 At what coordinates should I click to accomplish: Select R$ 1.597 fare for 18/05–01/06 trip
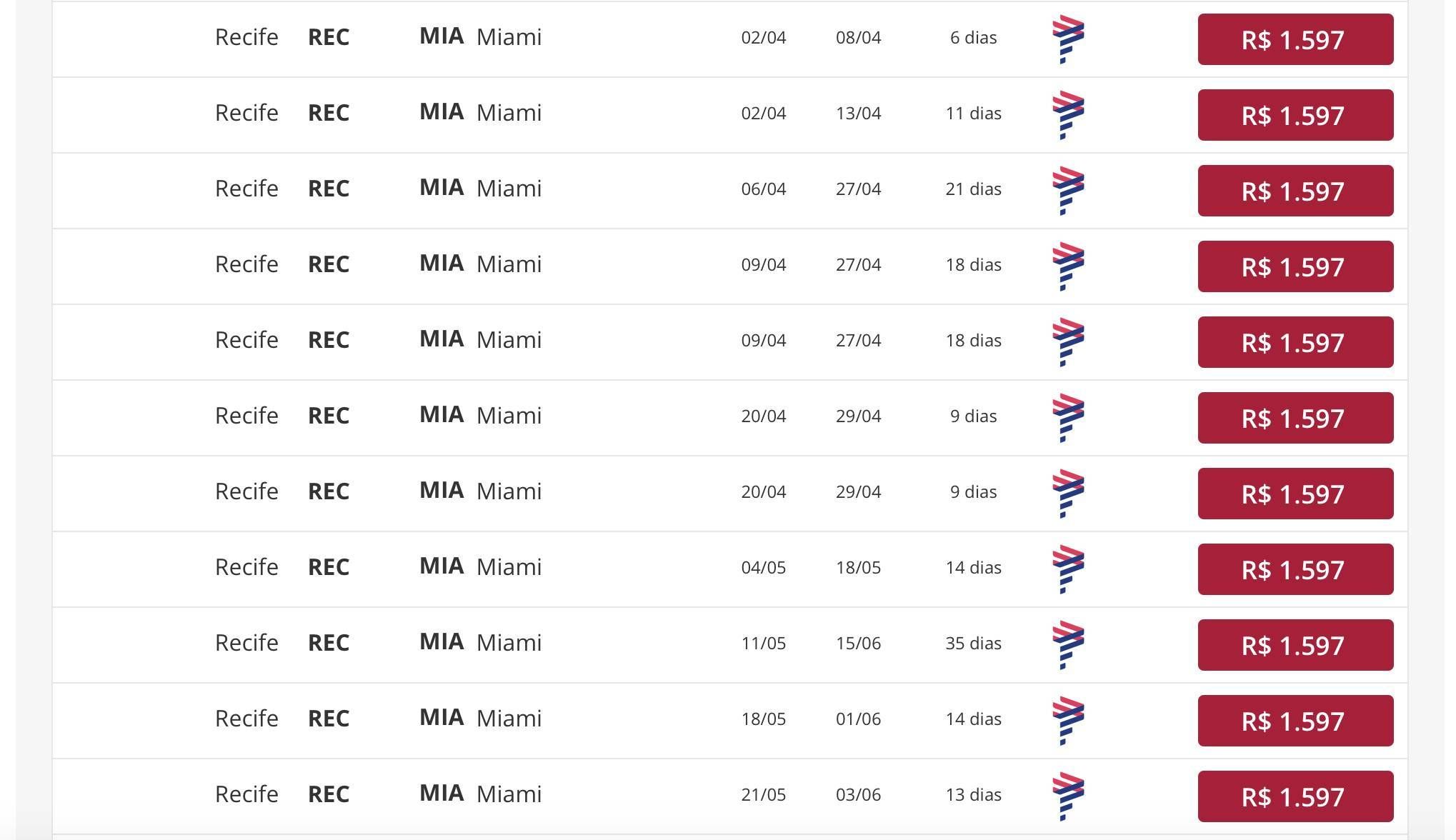click(1295, 721)
